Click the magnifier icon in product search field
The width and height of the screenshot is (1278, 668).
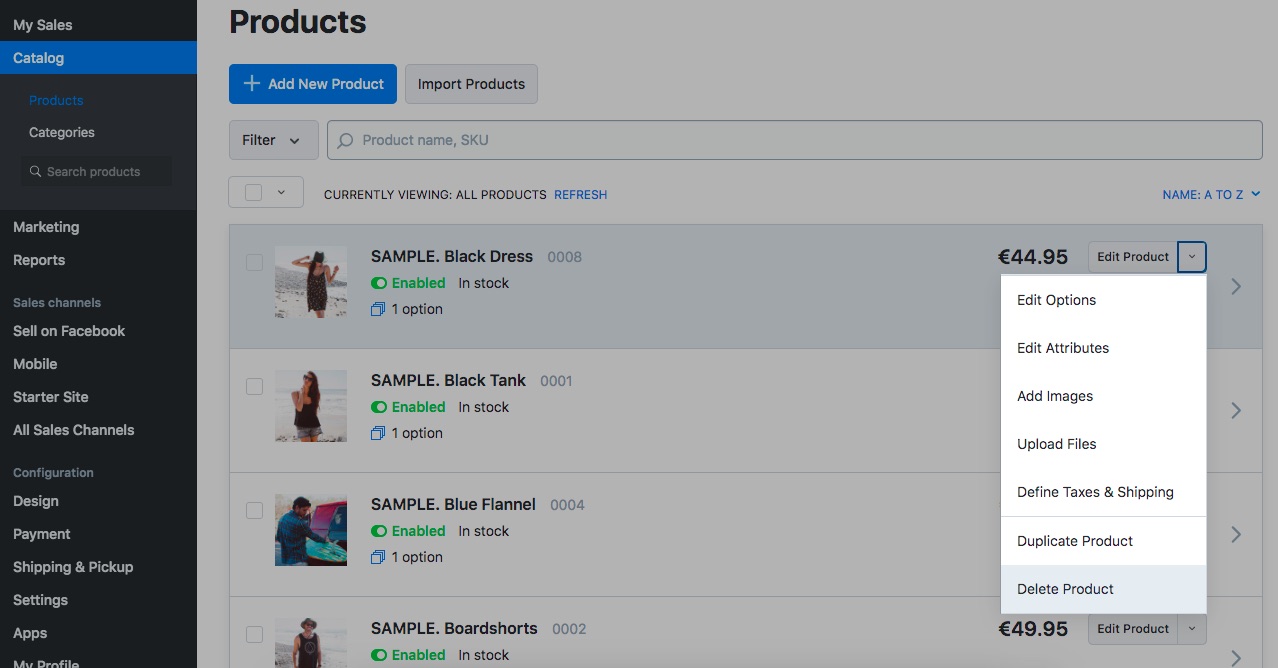(346, 141)
